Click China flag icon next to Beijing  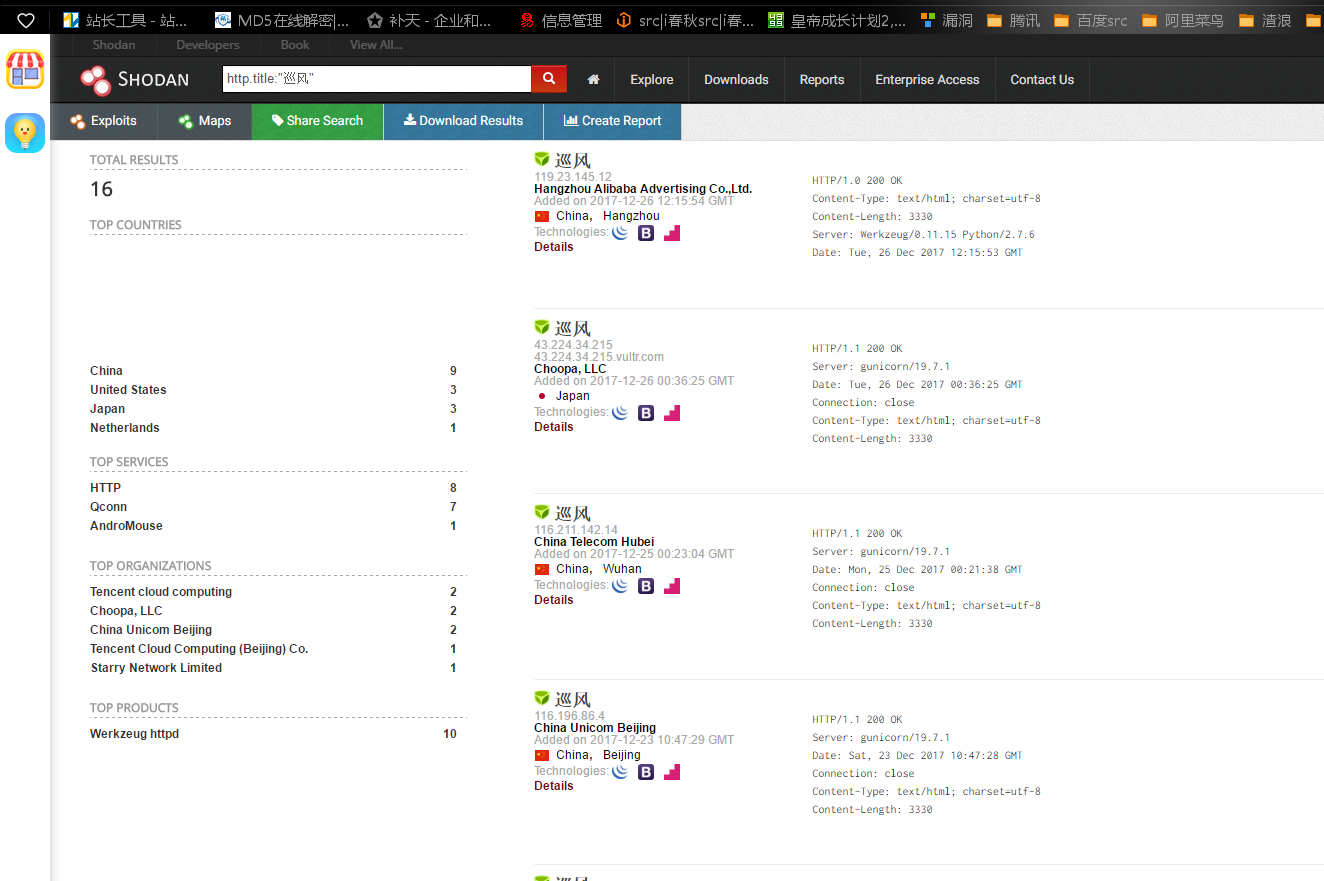(x=542, y=755)
